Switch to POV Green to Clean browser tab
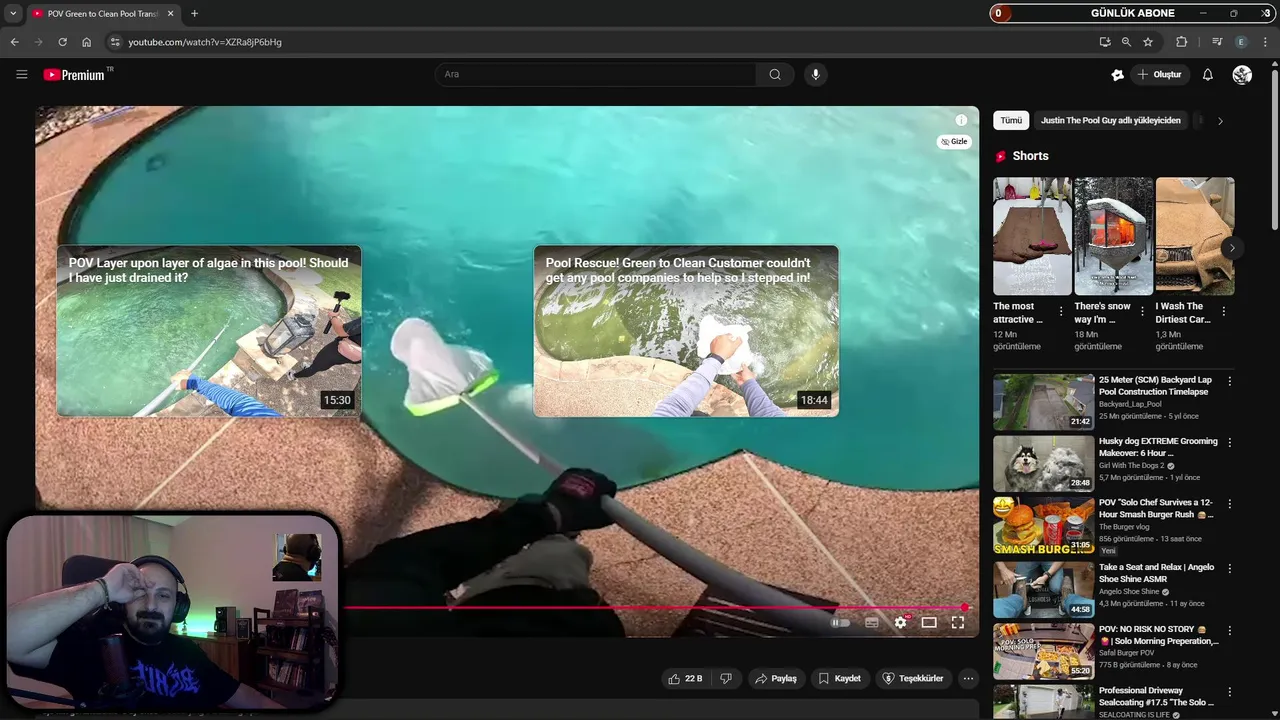The image size is (1280, 720). coord(102,13)
